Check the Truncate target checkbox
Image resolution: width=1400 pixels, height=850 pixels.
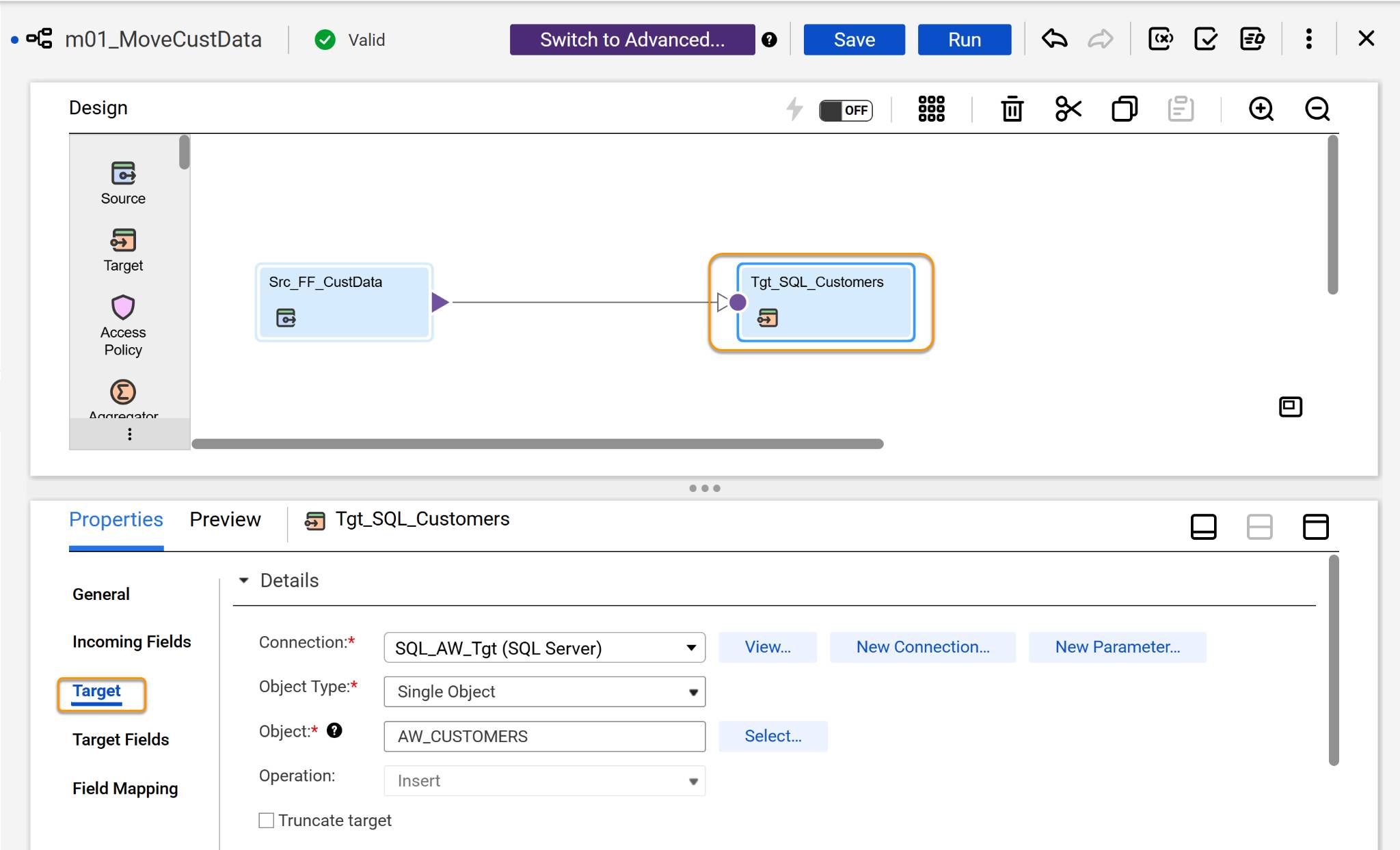click(266, 820)
